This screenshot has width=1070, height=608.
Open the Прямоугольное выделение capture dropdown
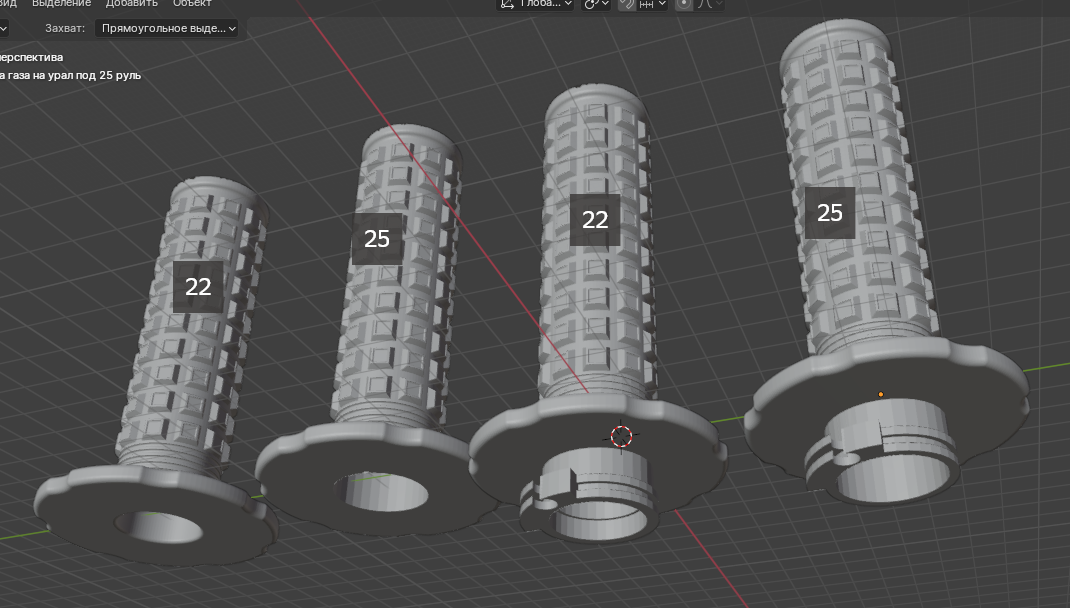click(x=167, y=28)
